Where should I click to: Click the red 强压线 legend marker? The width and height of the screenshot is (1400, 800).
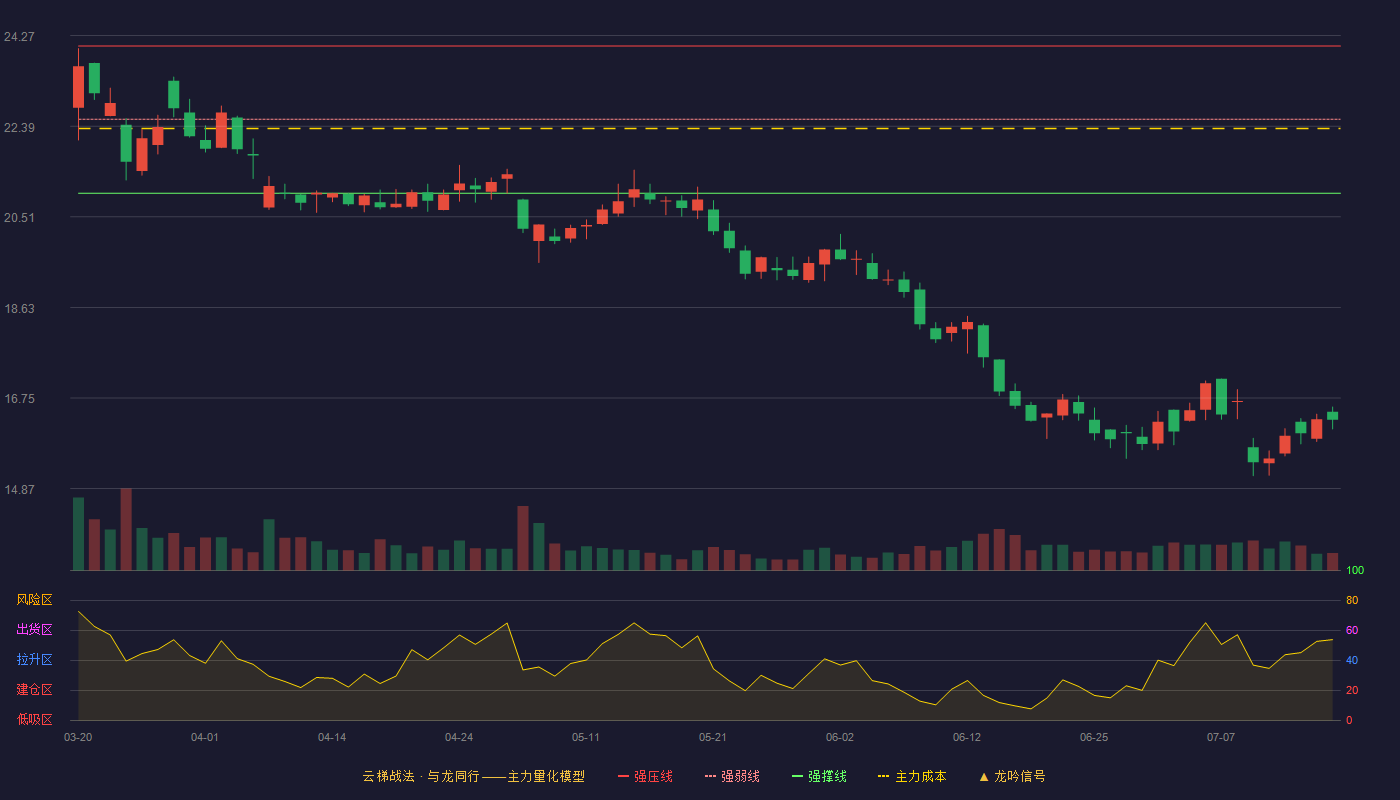(x=624, y=776)
